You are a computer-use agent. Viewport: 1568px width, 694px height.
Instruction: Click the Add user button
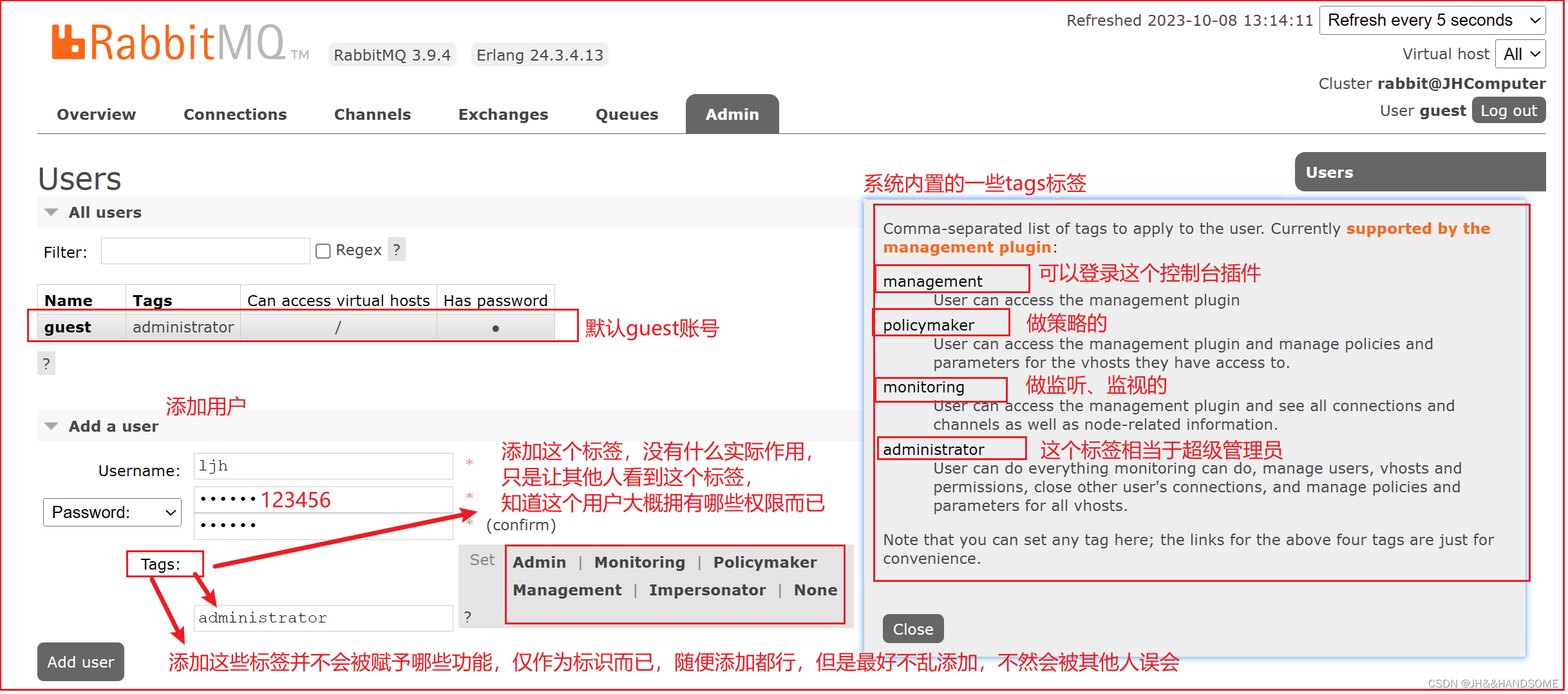80,662
